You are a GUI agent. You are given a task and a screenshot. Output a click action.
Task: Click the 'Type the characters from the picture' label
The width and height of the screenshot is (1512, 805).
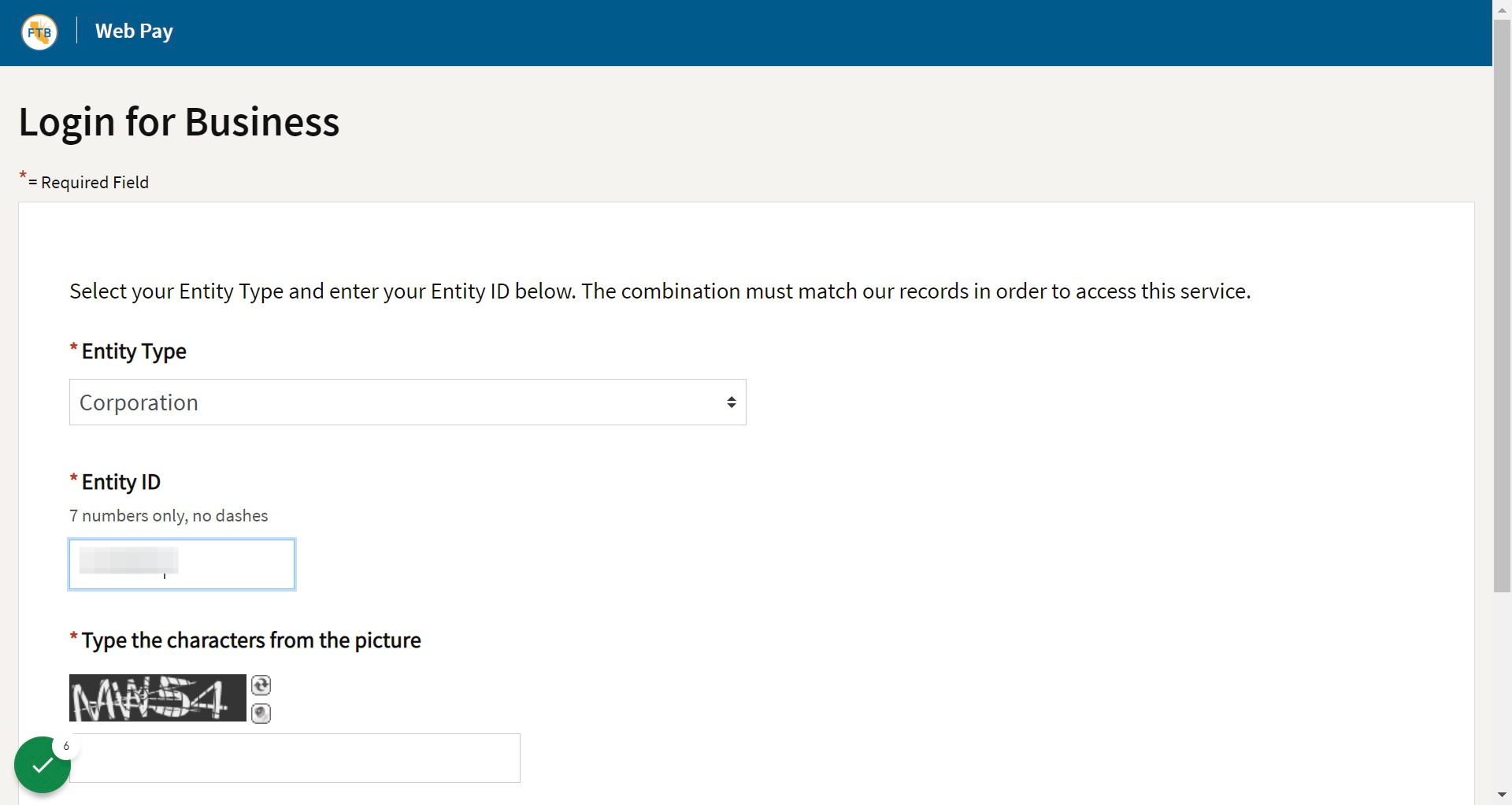click(251, 640)
